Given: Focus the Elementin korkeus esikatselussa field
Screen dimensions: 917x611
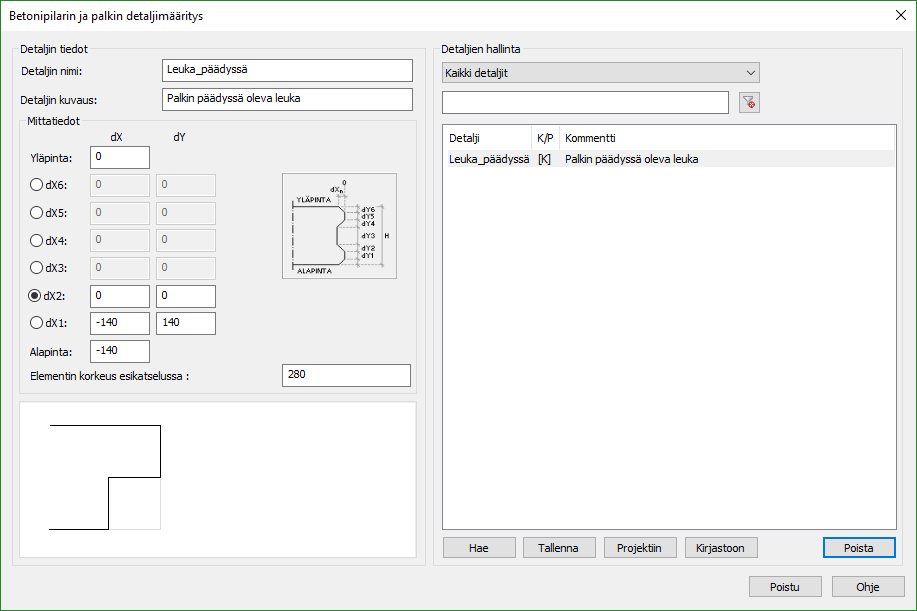Looking at the screenshot, I should pos(346,375).
